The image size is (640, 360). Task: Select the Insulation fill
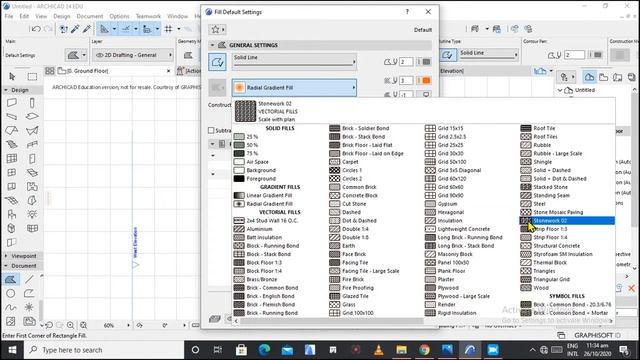[x=443, y=221]
